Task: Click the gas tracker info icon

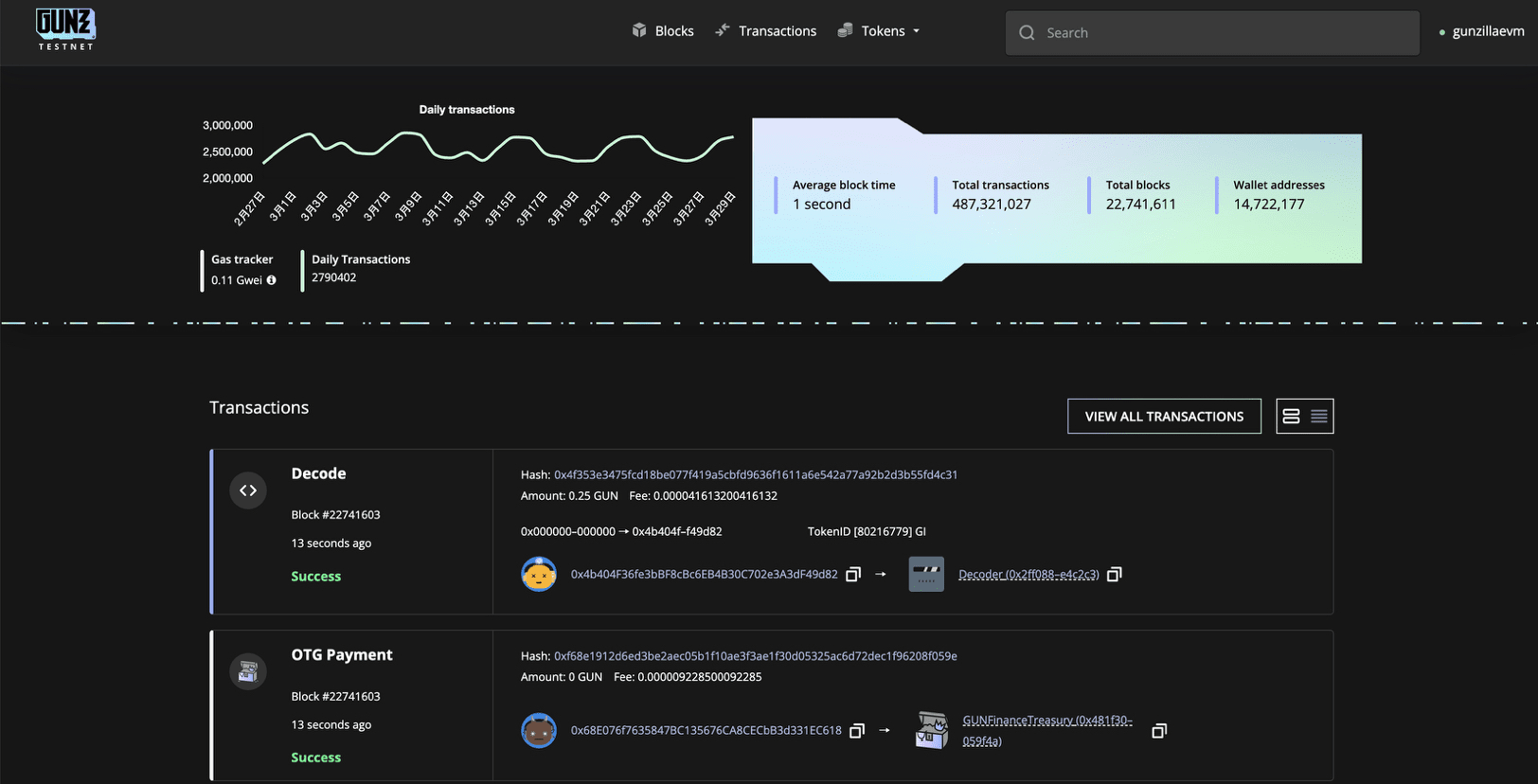Action: tap(272, 280)
